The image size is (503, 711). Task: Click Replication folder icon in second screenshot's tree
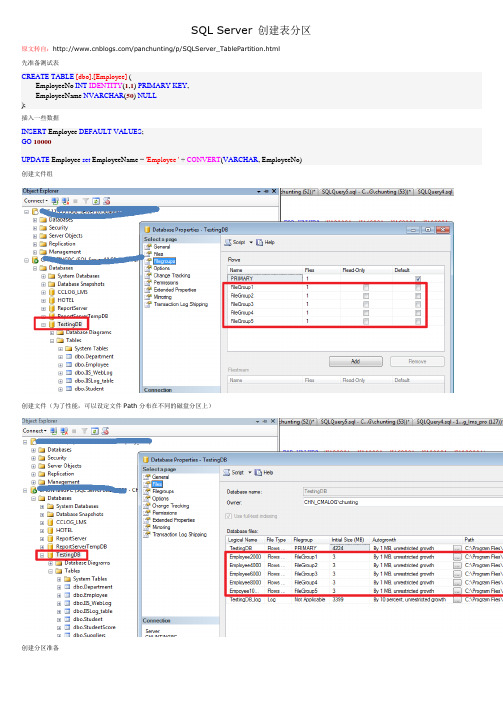[42, 474]
